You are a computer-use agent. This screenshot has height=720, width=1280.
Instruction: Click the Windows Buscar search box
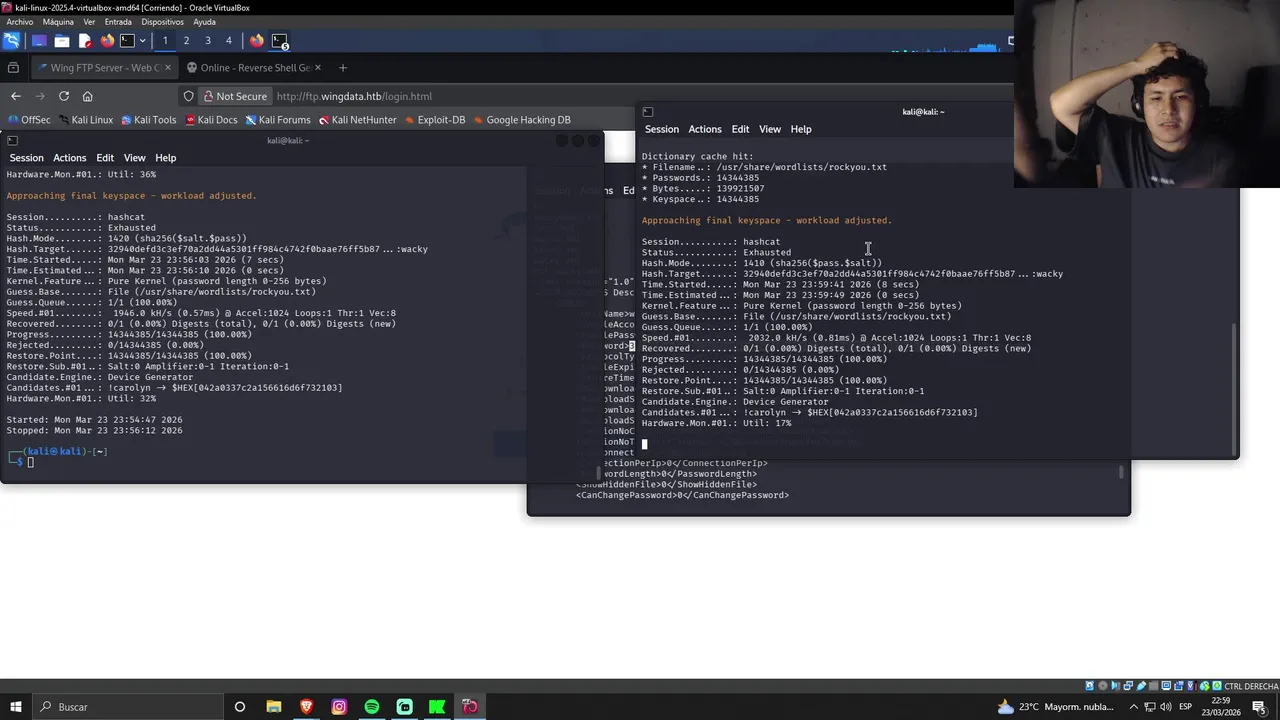[127, 707]
